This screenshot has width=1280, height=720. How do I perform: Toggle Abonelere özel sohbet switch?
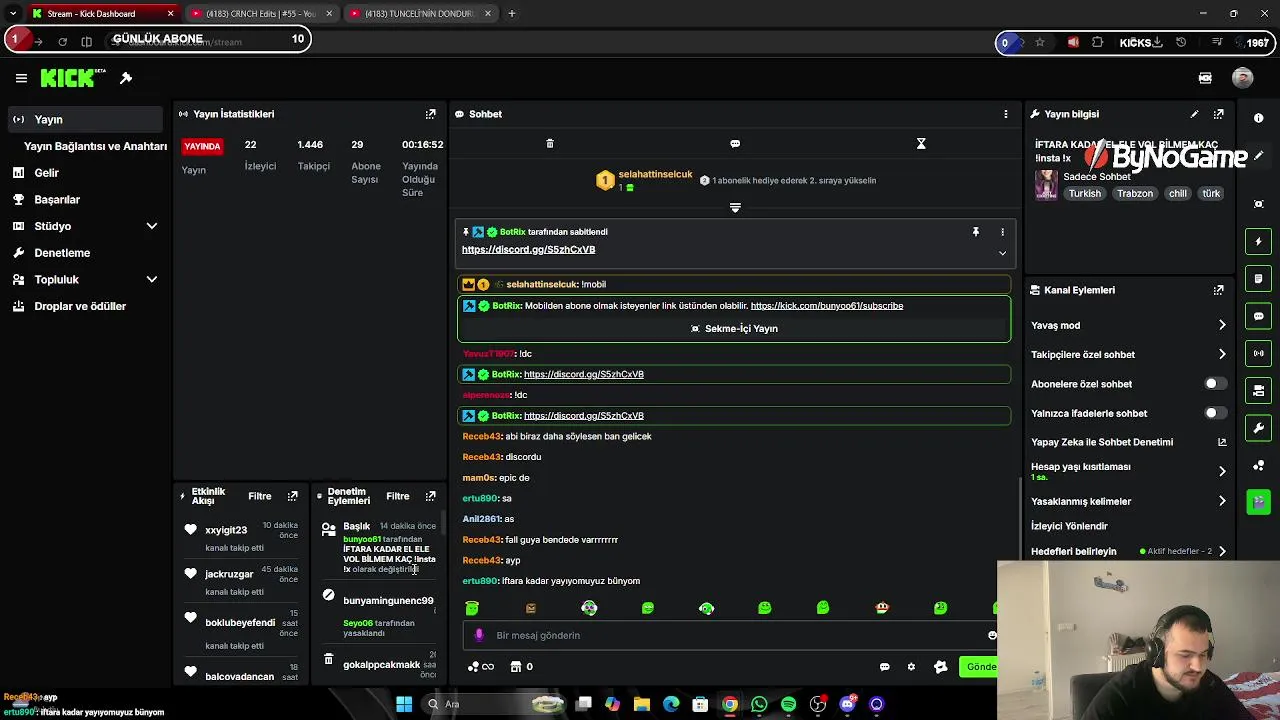(1215, 384)
